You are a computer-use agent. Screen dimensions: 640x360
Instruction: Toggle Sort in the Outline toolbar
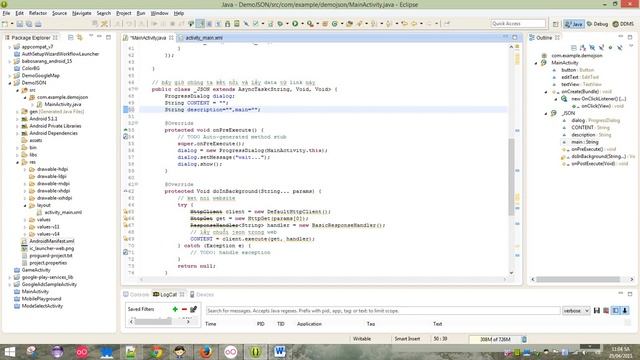tap(583, 48)
